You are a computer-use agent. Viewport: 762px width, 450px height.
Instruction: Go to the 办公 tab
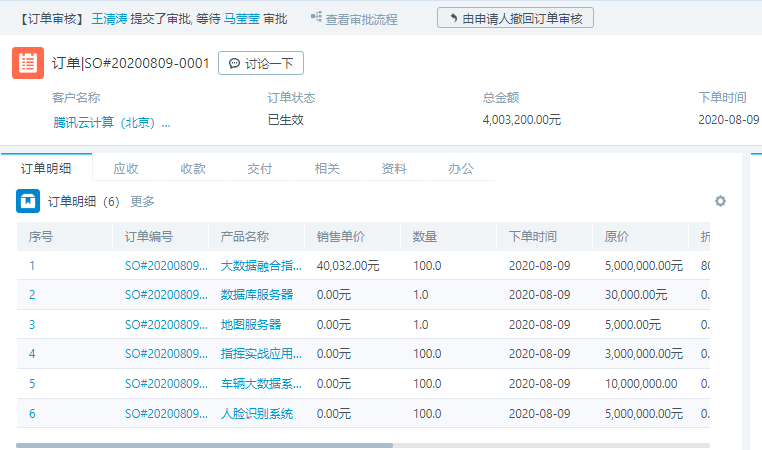click(461, 169)
